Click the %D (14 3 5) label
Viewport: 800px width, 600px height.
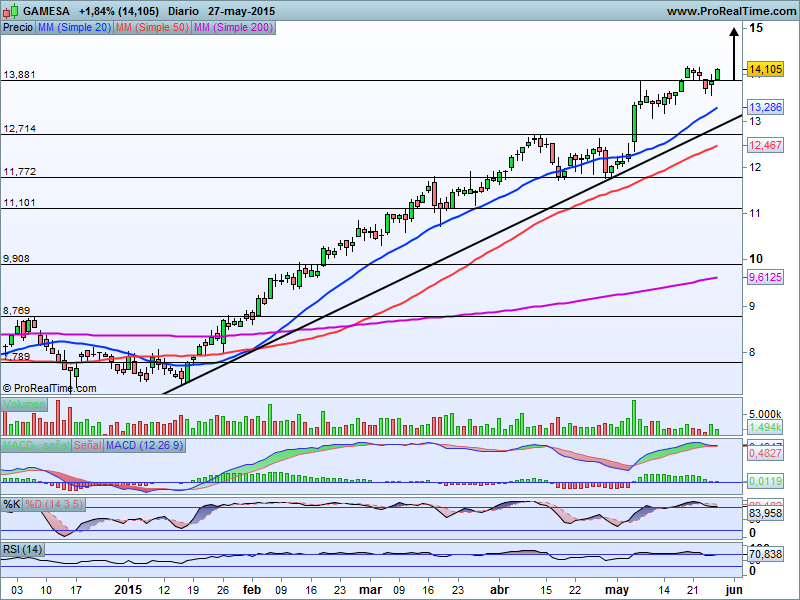click(54, 505)
